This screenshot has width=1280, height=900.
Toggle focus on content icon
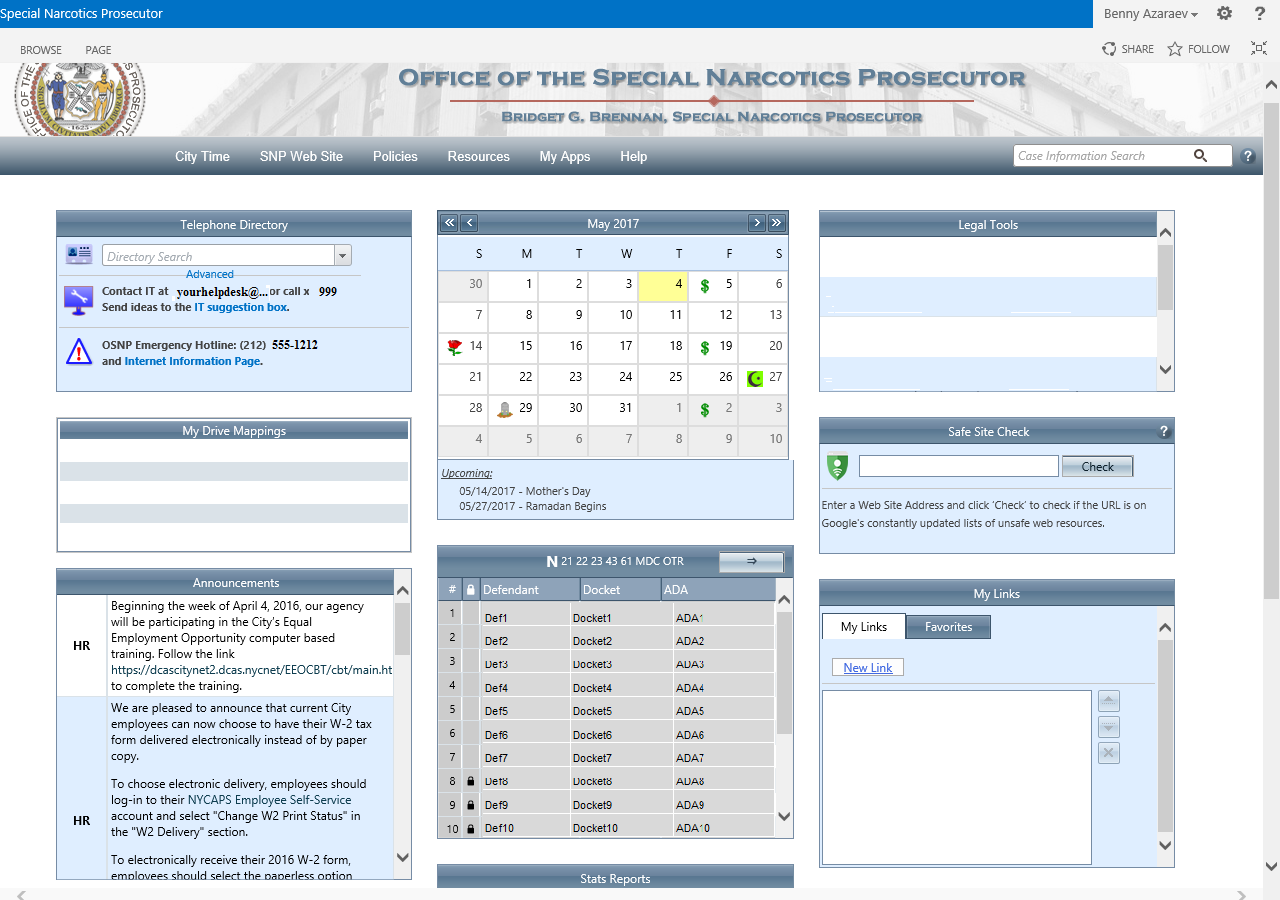click(1259, 48)
